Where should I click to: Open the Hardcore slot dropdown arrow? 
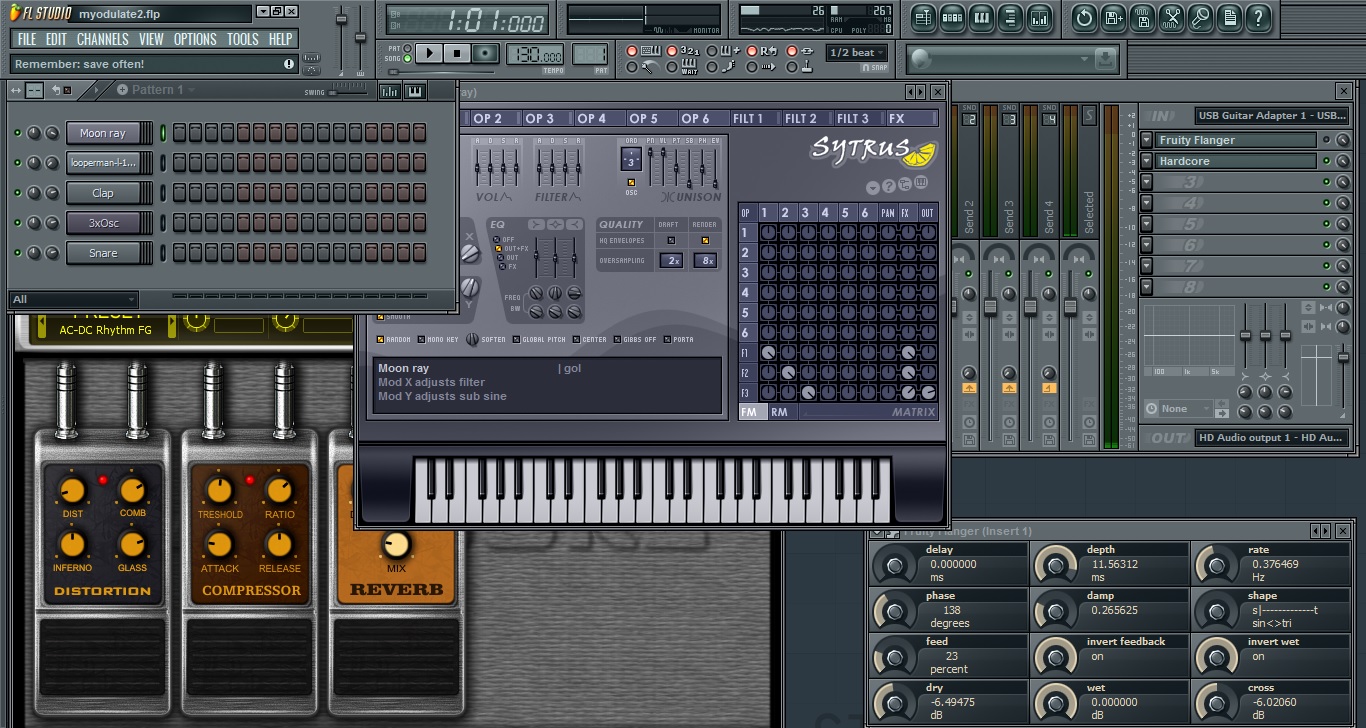point(1147,161)
